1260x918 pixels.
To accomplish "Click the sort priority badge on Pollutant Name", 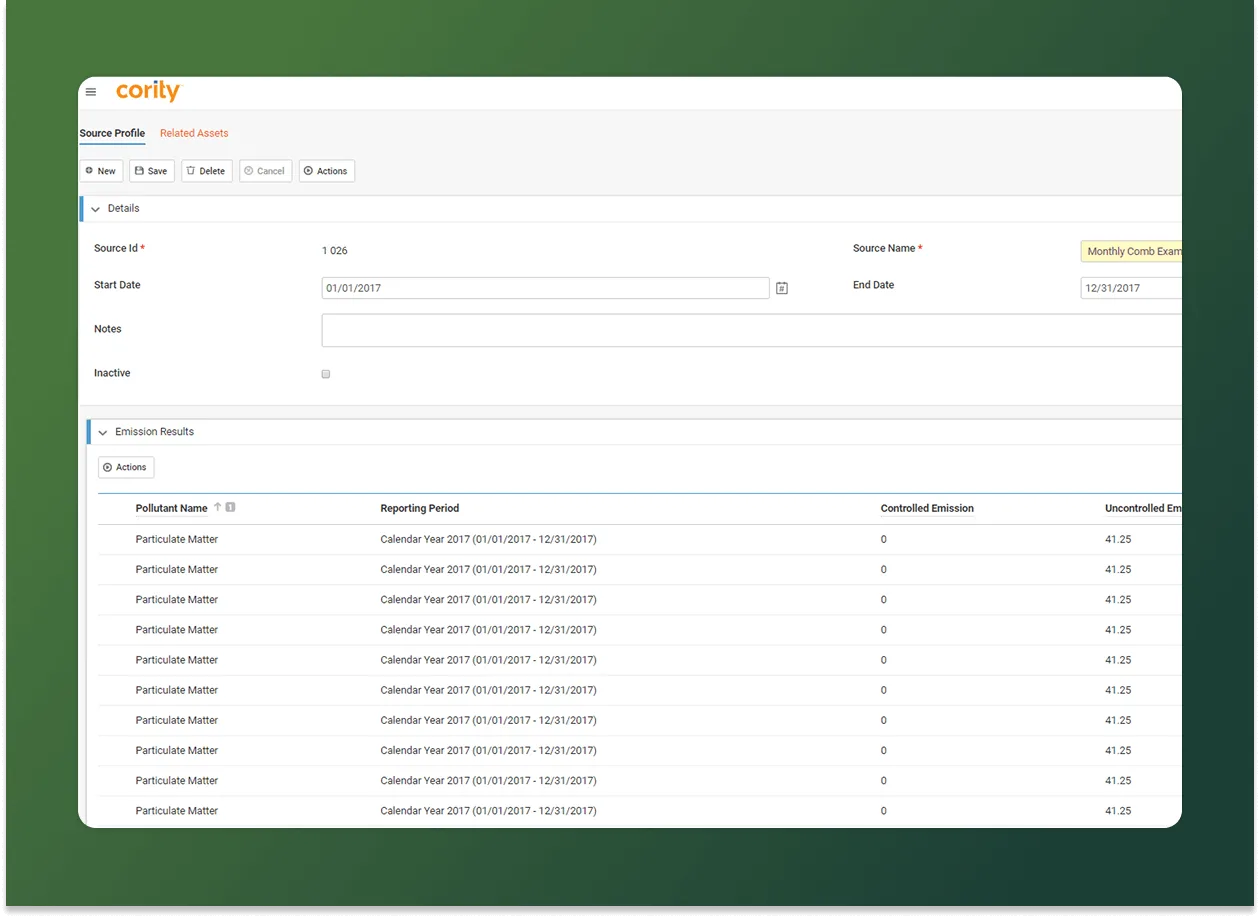I will [x=228, y=507].
